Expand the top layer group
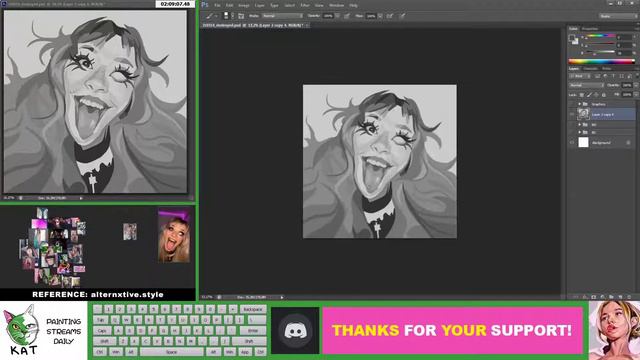Image resolution: width=640 pixels, height=360 pixels. pos(580,104)
